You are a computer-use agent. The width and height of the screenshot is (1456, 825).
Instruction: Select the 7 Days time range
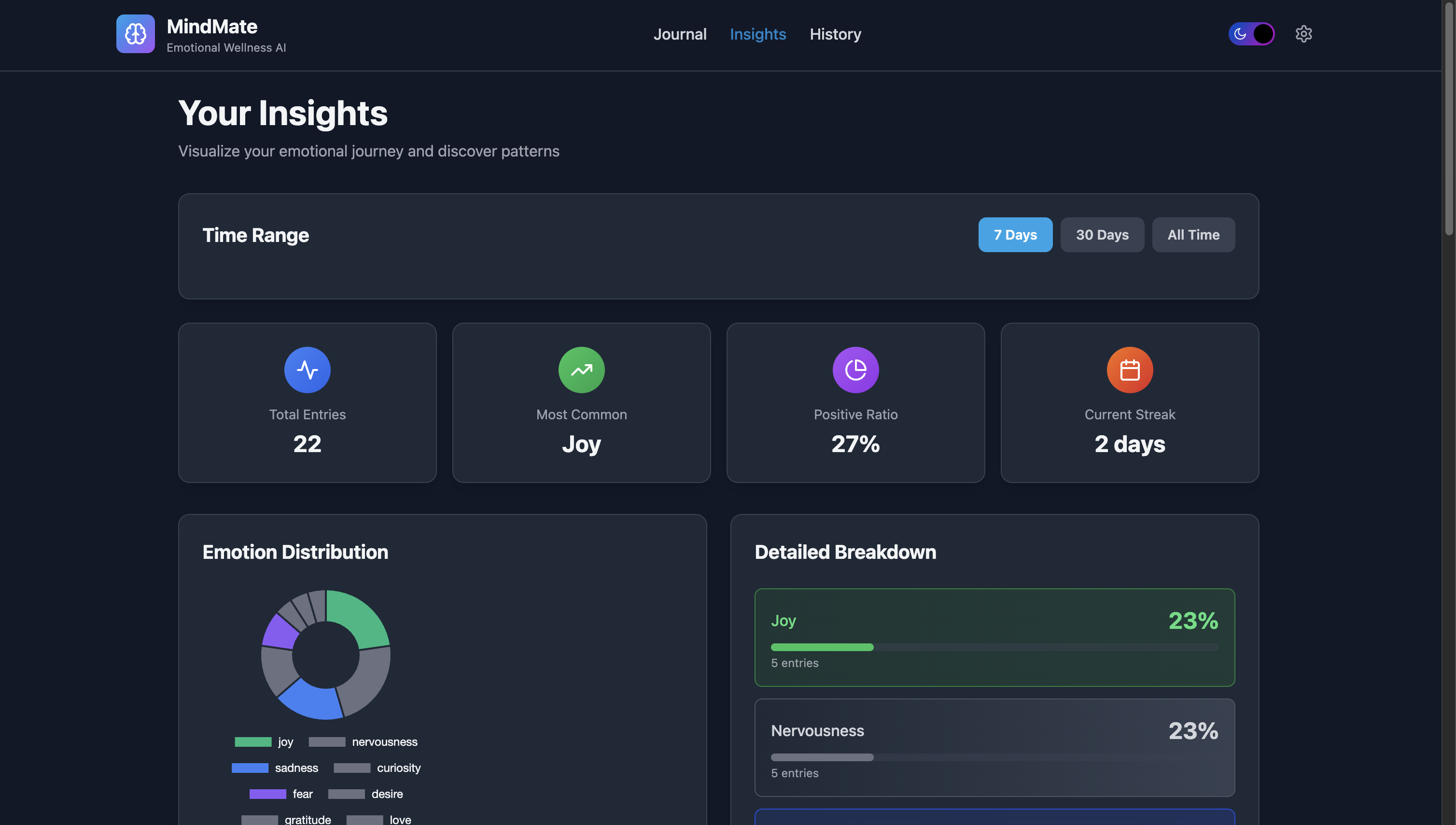[x=1015, y=235]
